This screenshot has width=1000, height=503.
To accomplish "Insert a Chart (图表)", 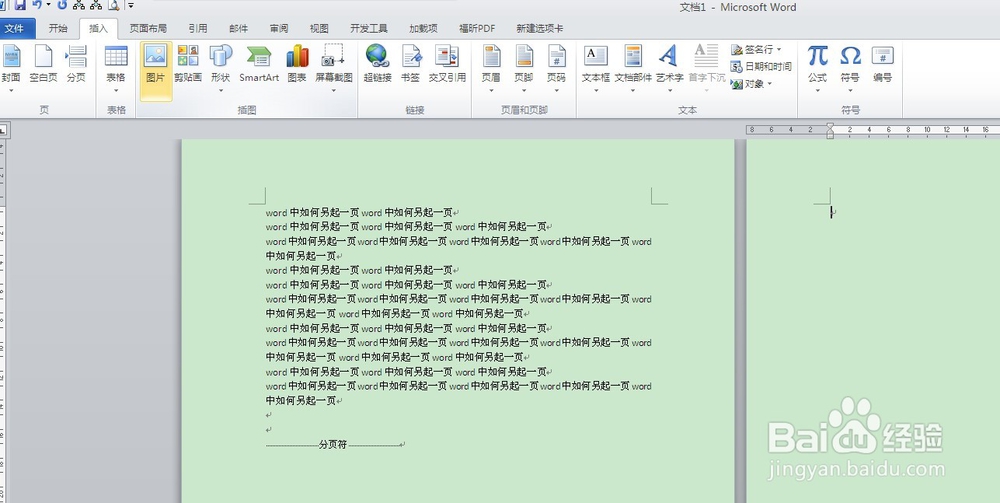I will pos(297,64).
